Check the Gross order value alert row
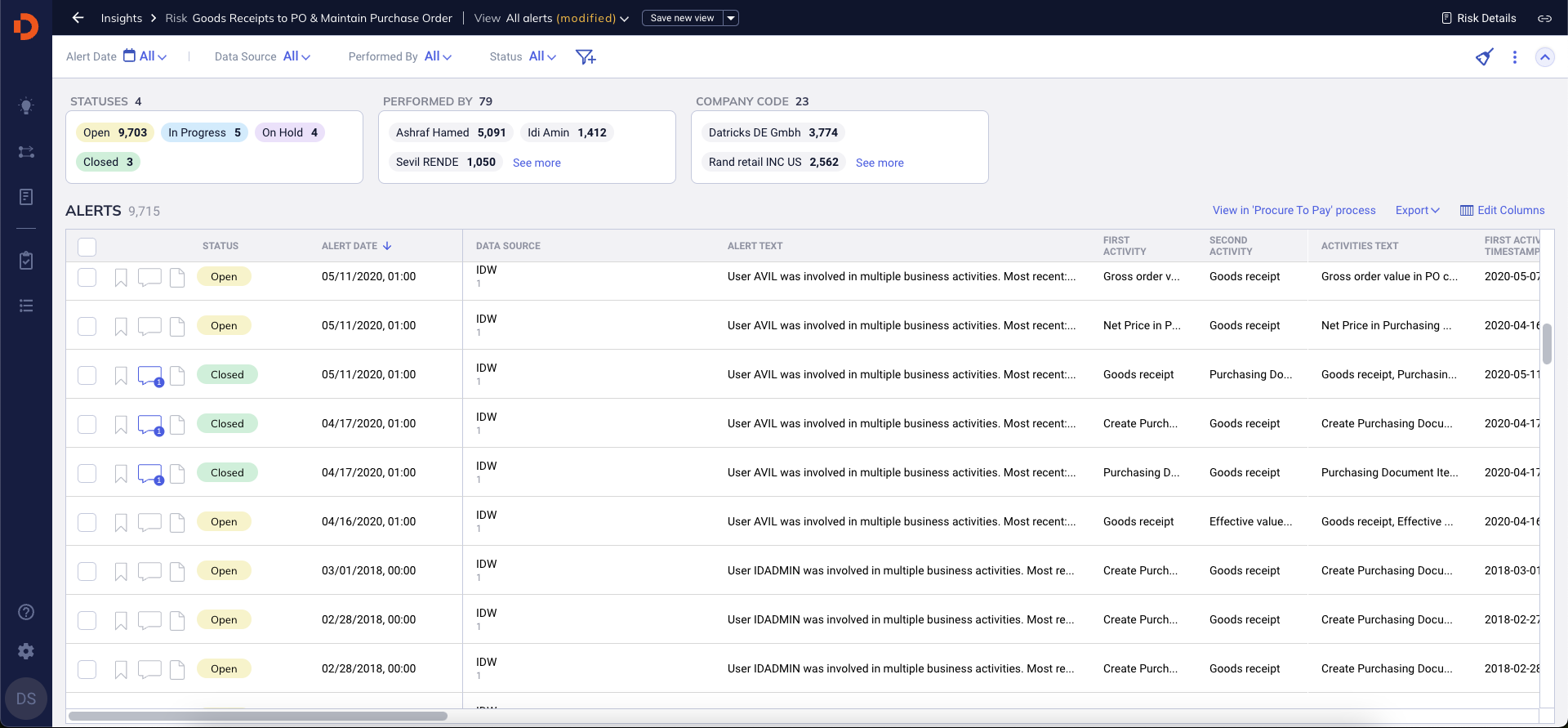The image size is (1568, 728). [x=87, y=277]
